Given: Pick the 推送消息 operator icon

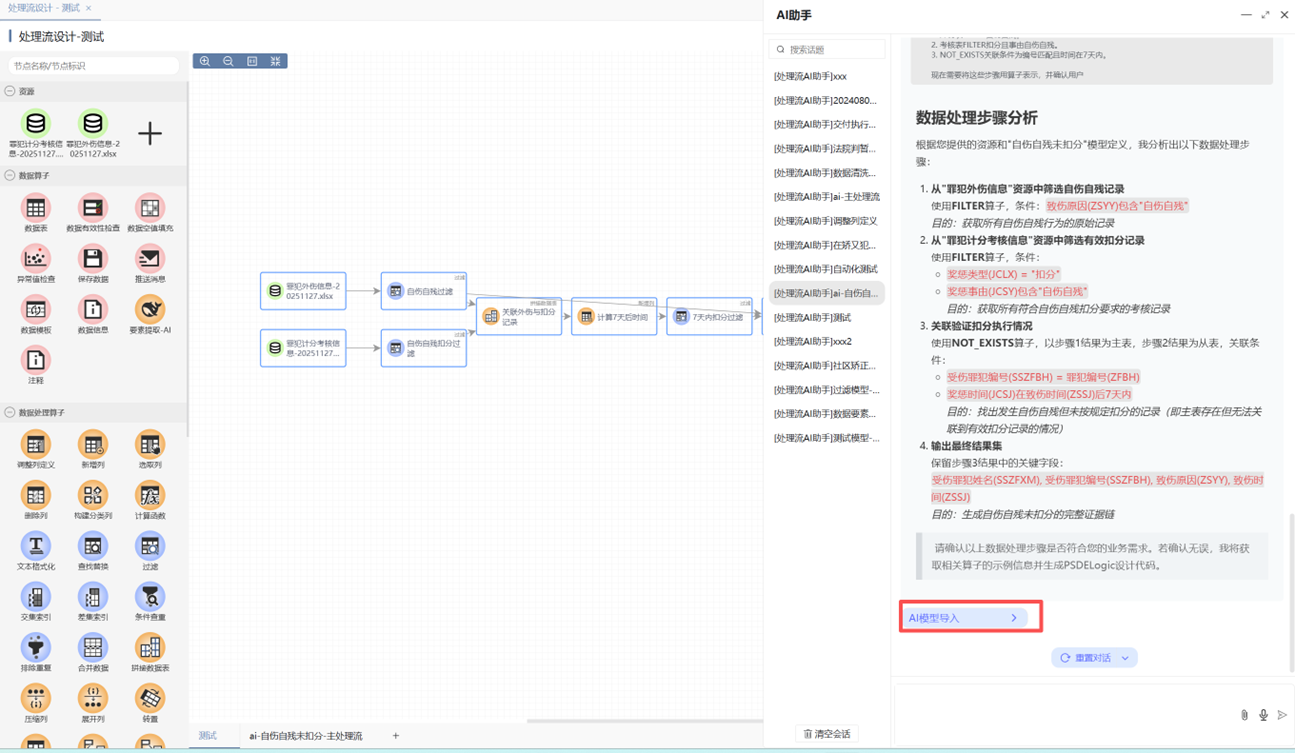Looking at the screenshot, I should pos(150,259).
